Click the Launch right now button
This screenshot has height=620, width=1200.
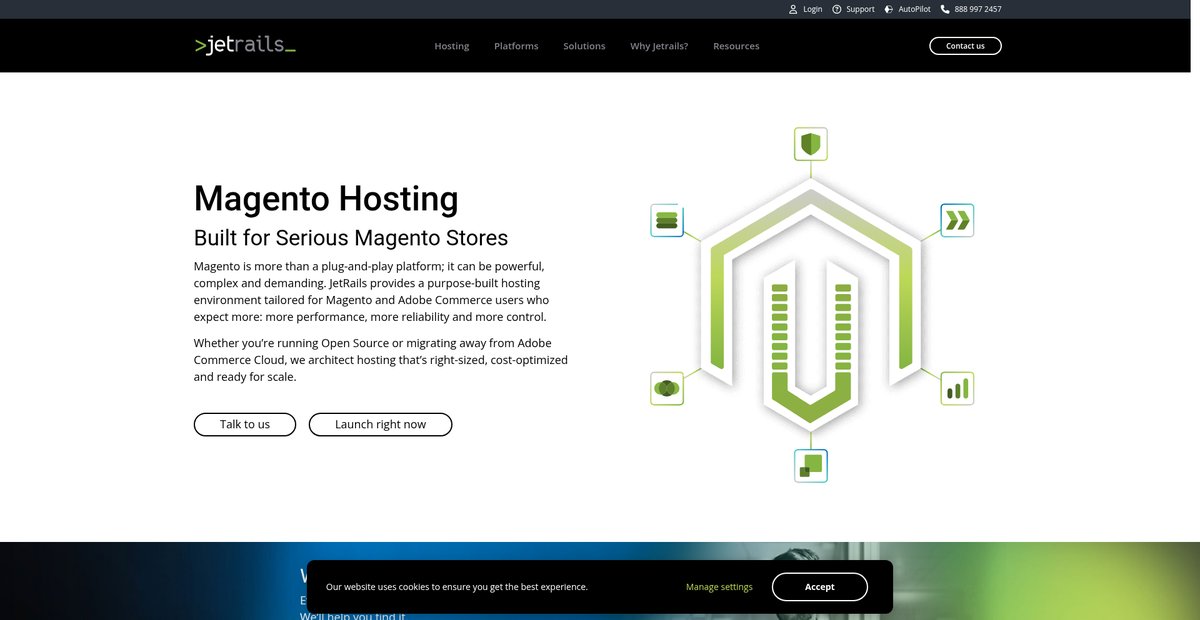(380, 424)
